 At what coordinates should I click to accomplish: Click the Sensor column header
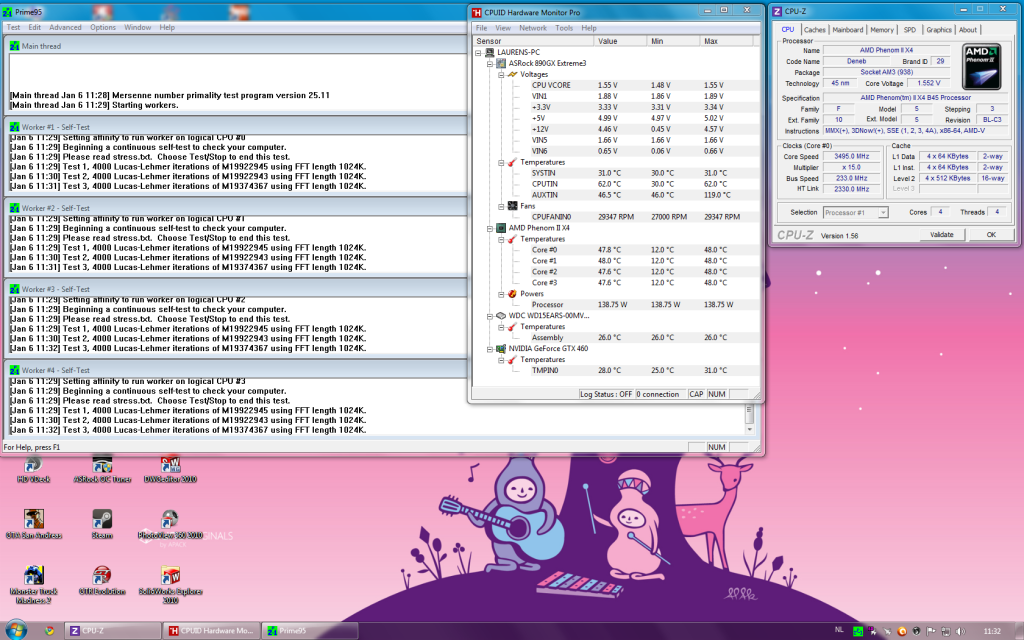[533, 41]
